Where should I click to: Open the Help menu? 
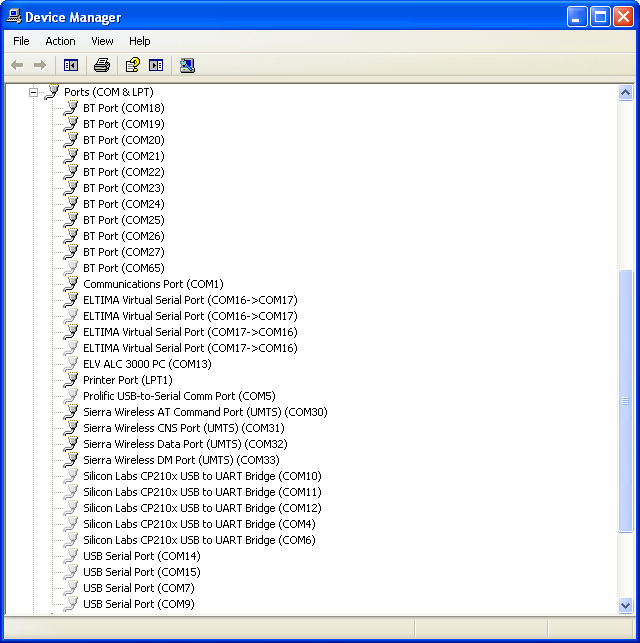(139, 41)
